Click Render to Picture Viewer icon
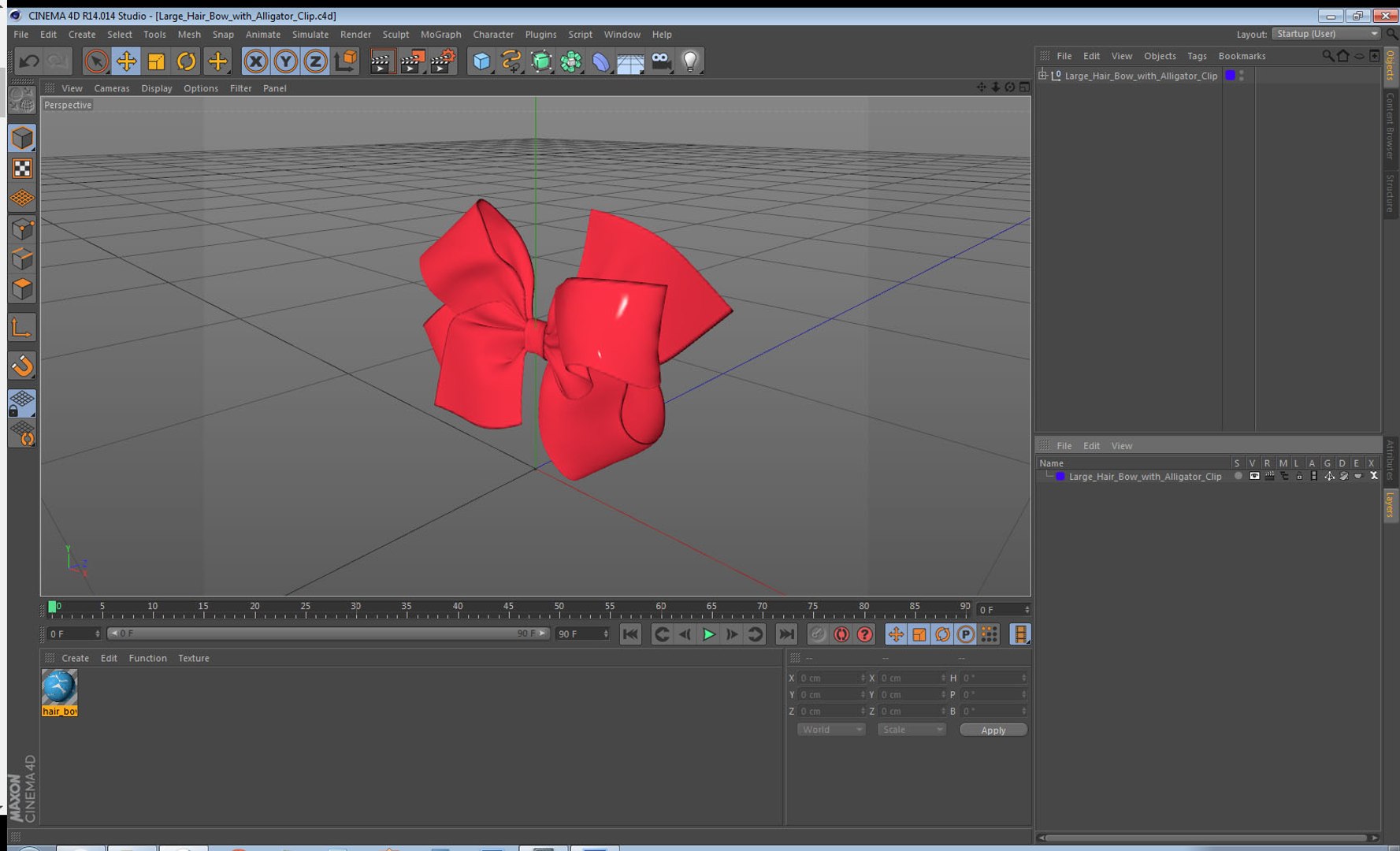 412,61
